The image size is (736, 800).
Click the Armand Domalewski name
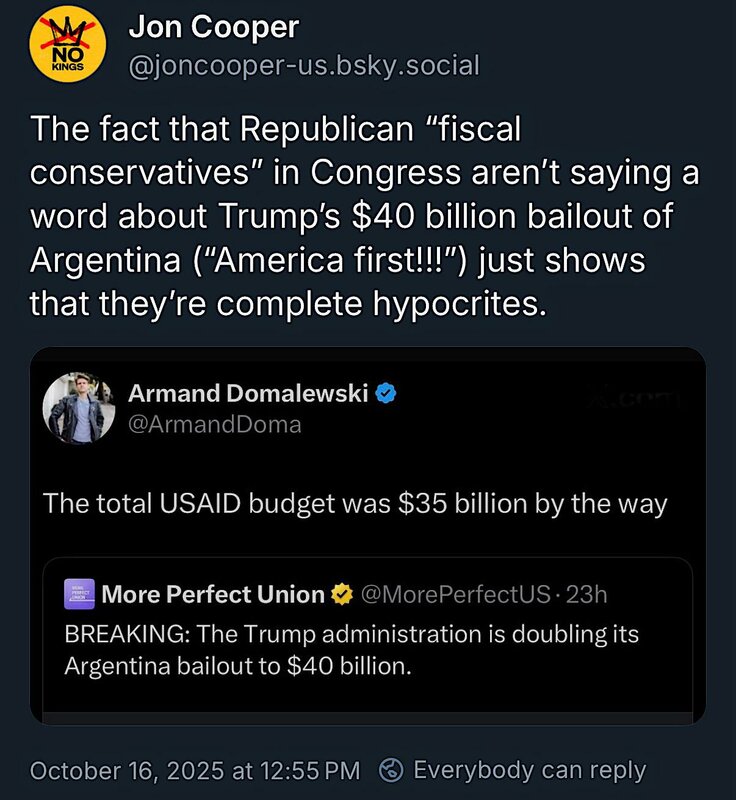[x=248, y=393]
